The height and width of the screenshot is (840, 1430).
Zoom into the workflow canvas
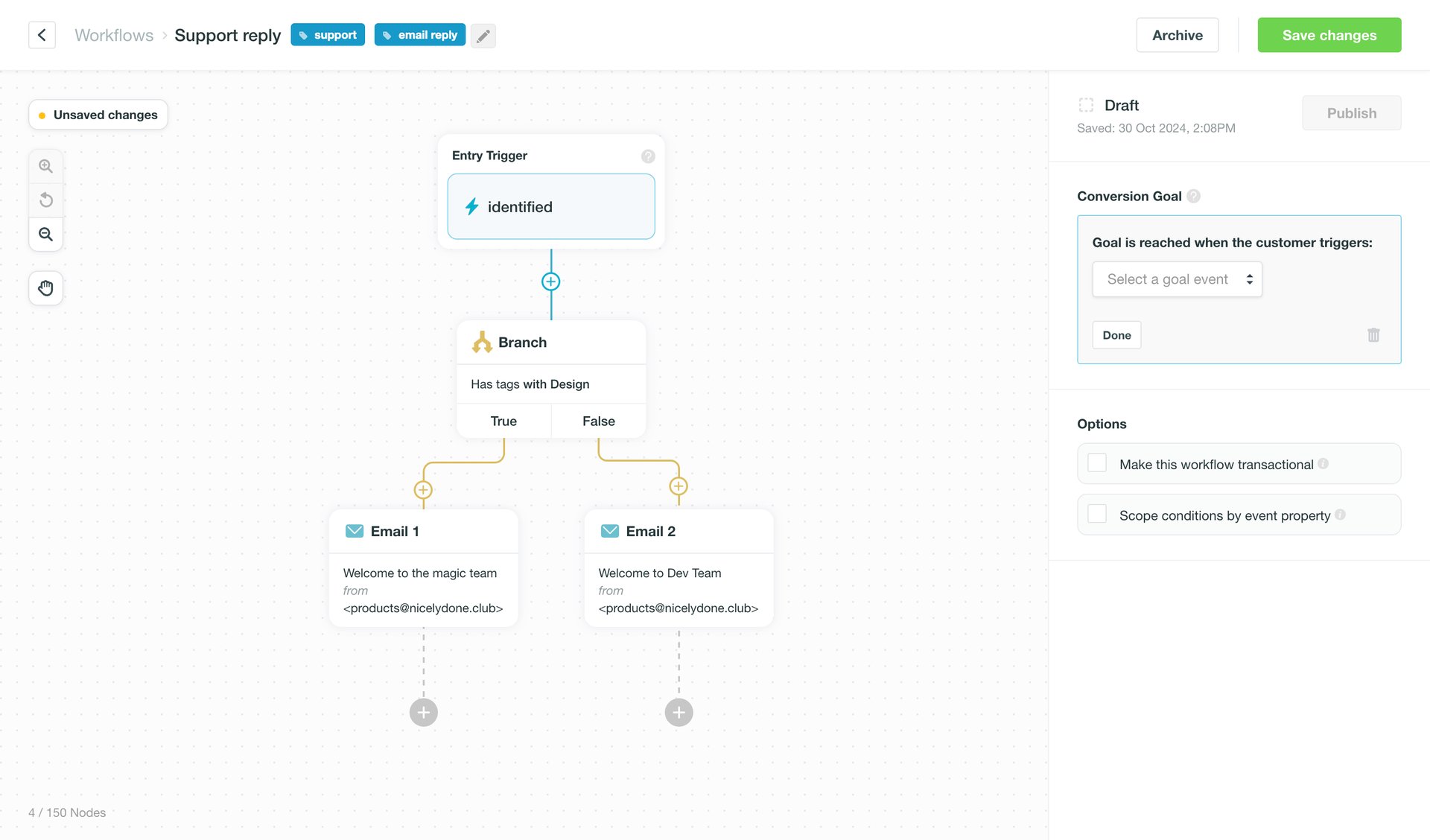45,165
